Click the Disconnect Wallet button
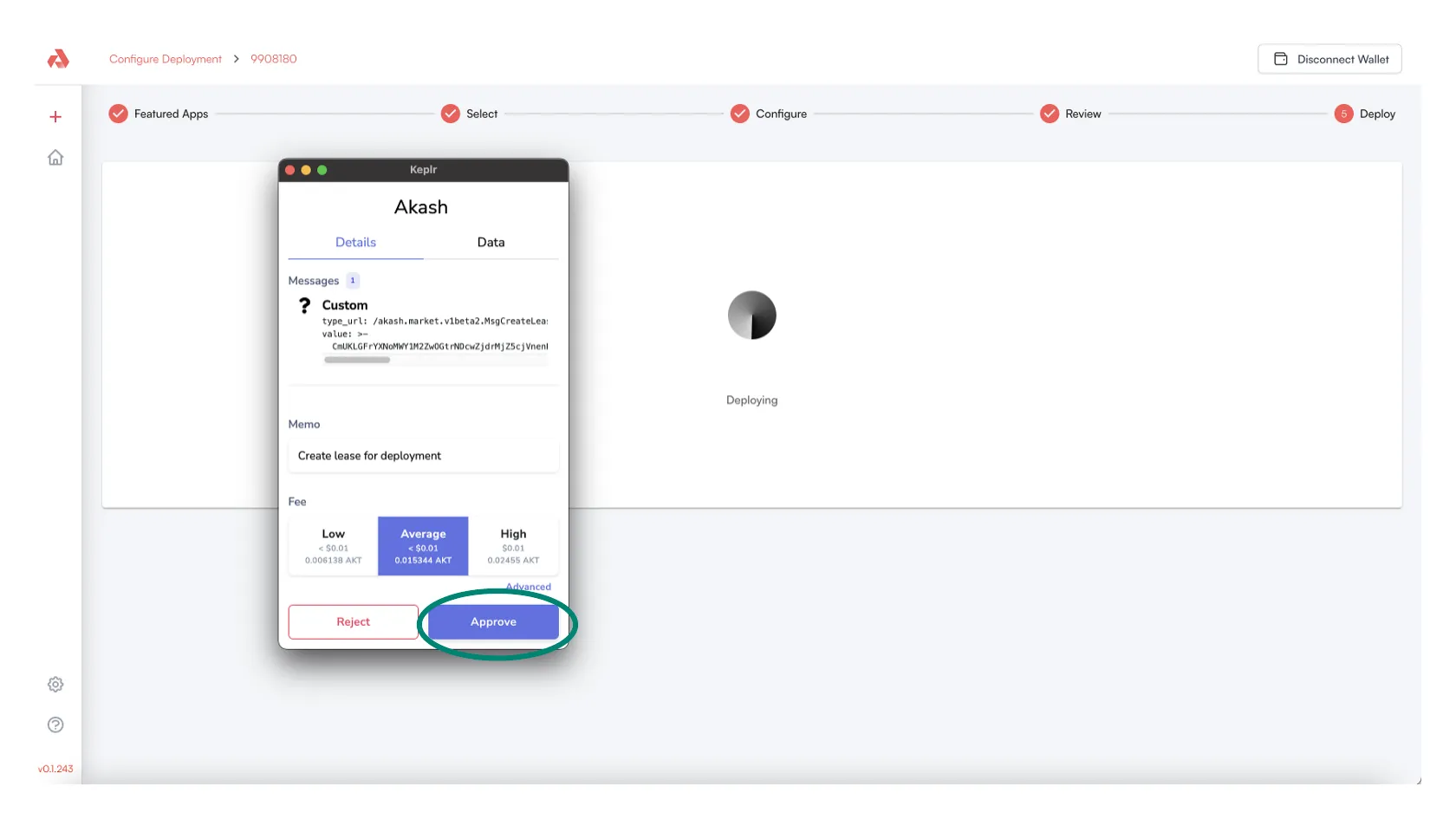Screen dimensions: 1456x819 (1329, 59)
